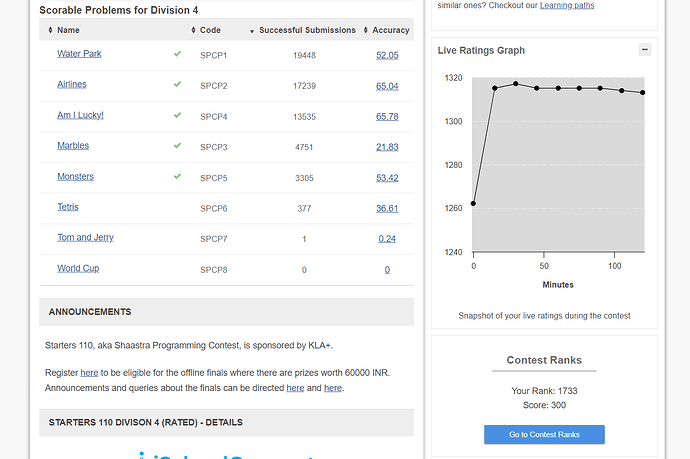Click the ANNOUNCEMENTS section header

[226, 312]
